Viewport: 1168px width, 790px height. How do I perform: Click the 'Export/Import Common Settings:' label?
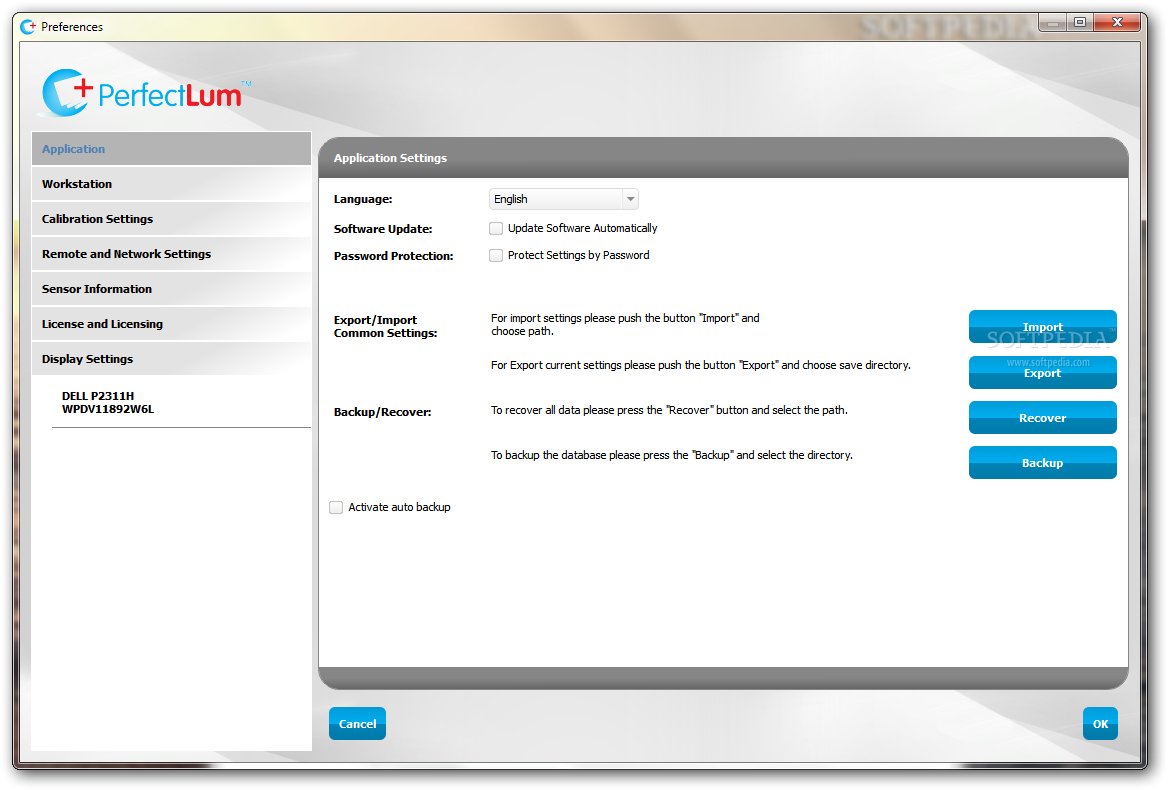pyautogui.click(x=385, y=327)
